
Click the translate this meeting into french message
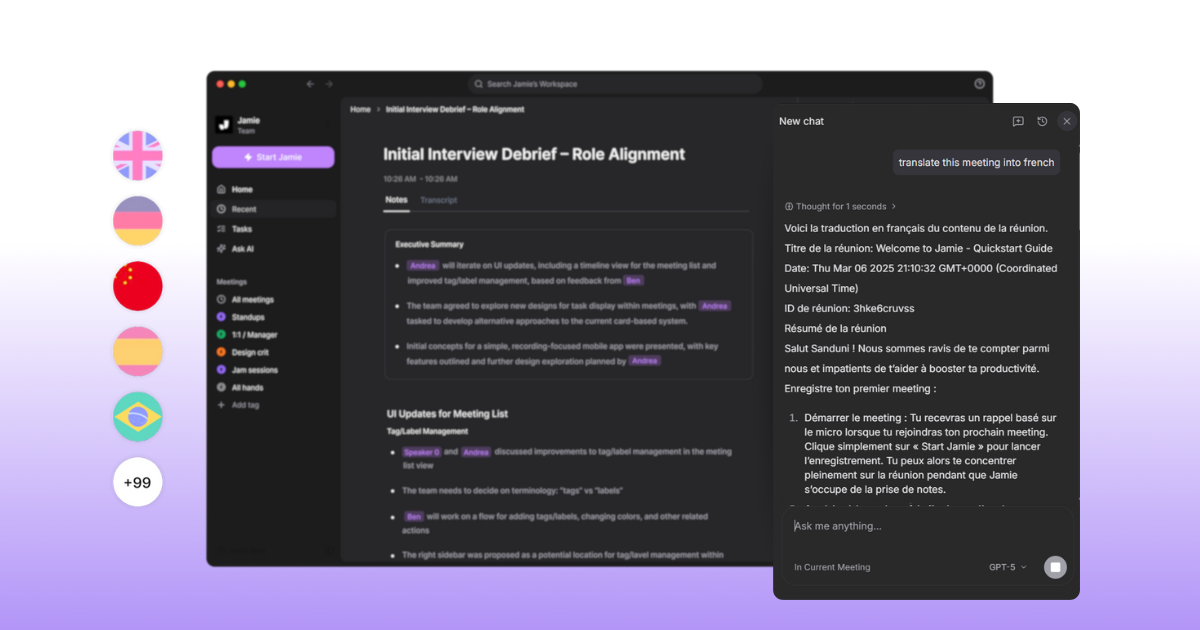[x=976, y=162]
